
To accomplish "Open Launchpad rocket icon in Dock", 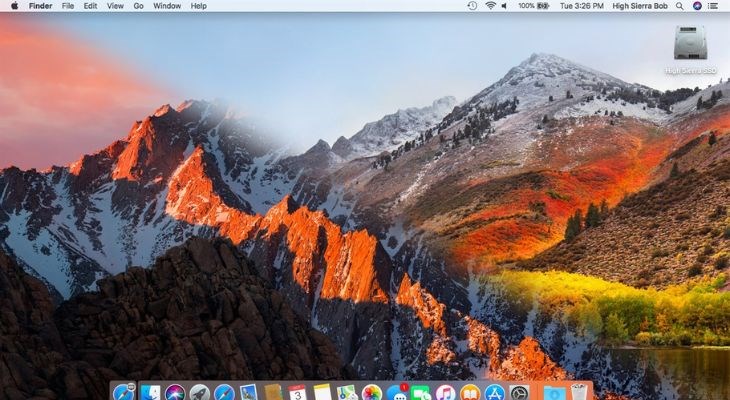I will (x=200, y=392).
